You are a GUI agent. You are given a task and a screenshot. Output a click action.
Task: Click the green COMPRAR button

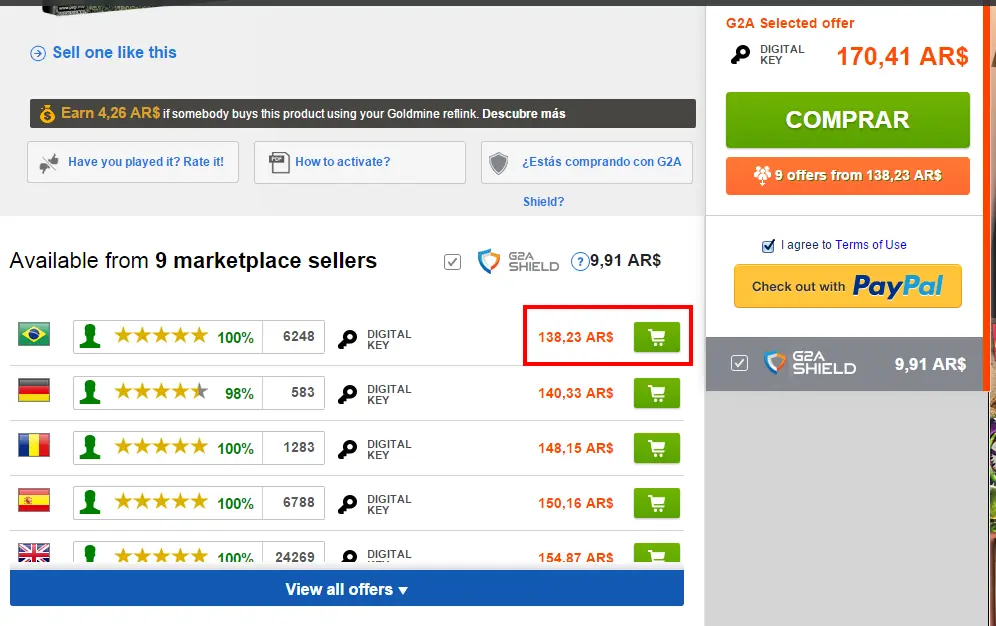pyautogui.click(x=847, y=120)
